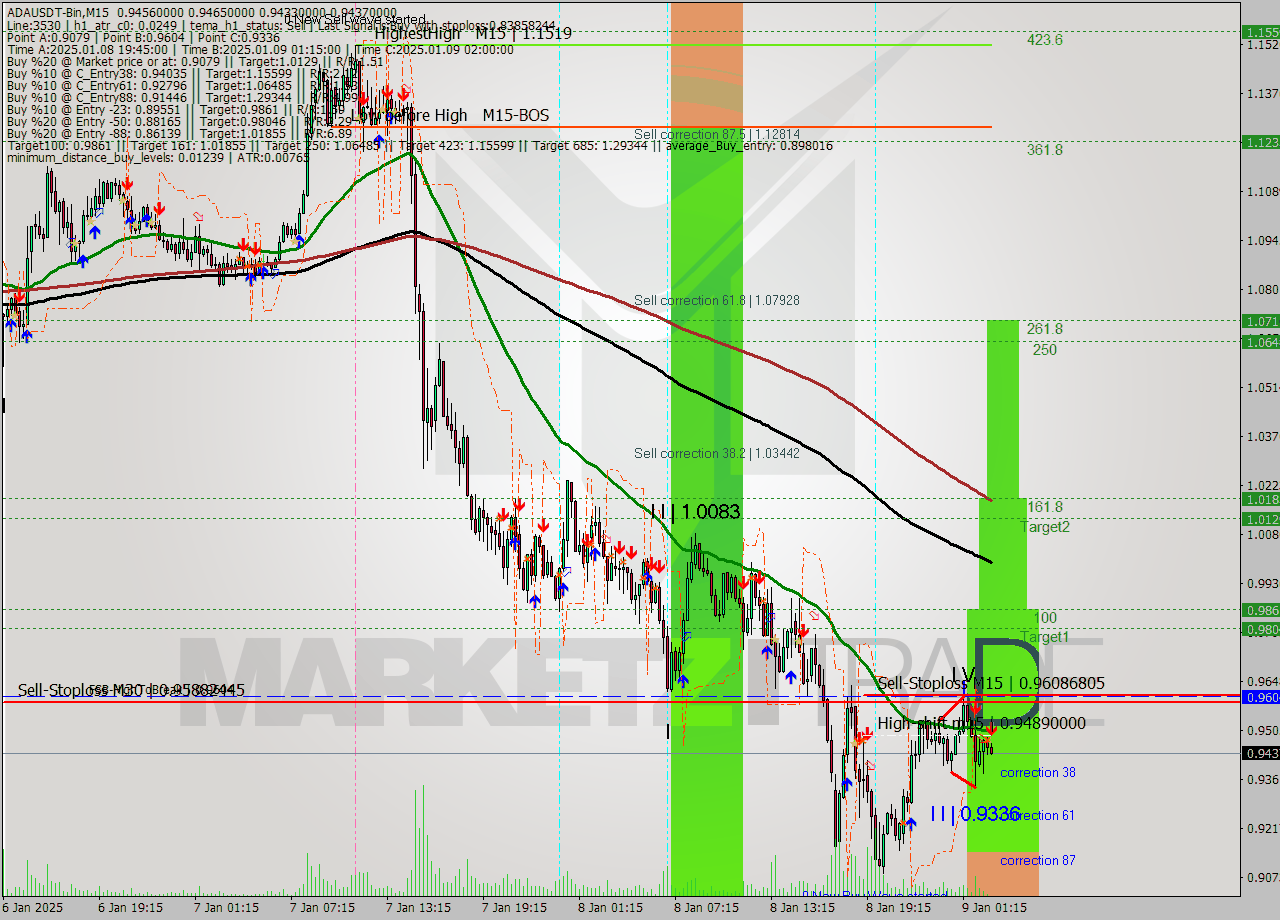
Task: Click the 'I I | 1.0083' wave label
Action: coord(695,512)
